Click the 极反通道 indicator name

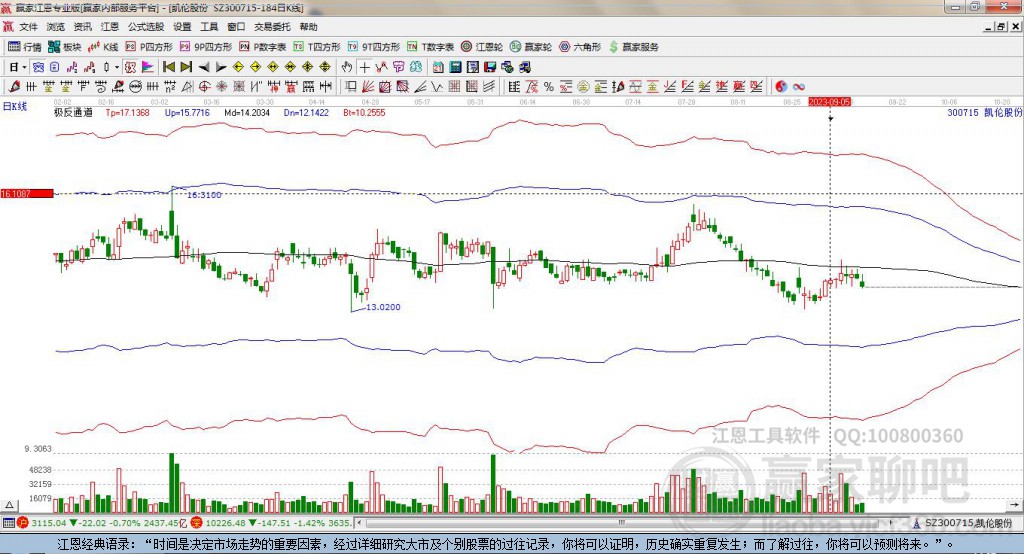[73, 112]
